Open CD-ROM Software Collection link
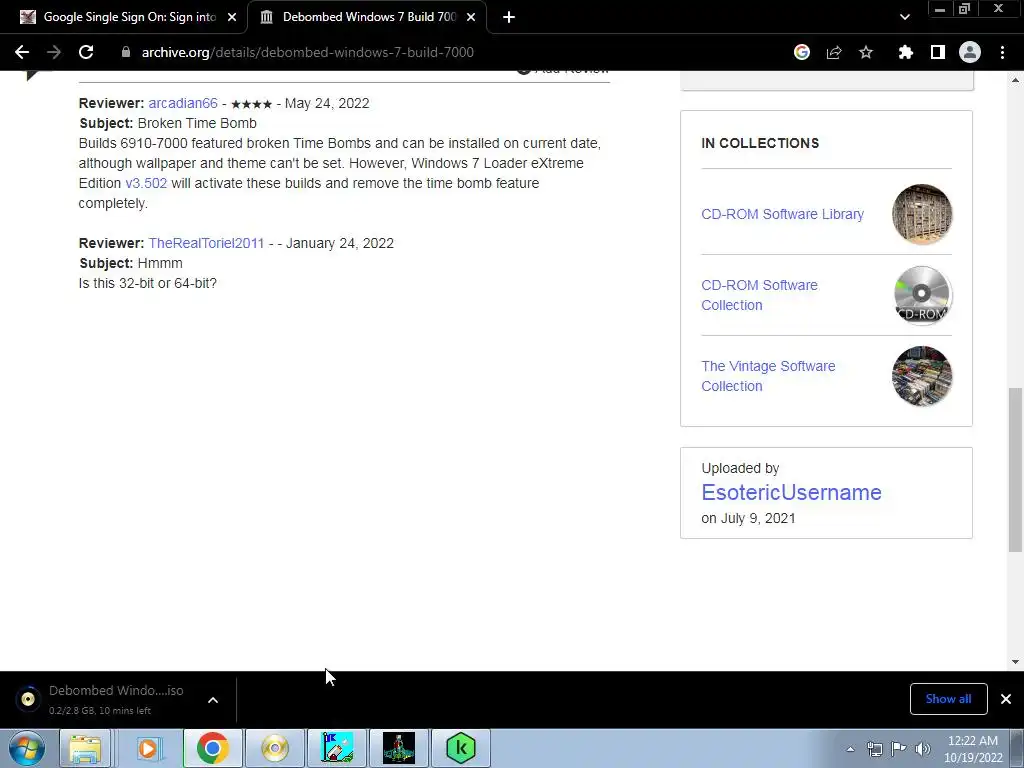Image resolution: width=1024 pixels, height=768 pixels. [760, 295]
